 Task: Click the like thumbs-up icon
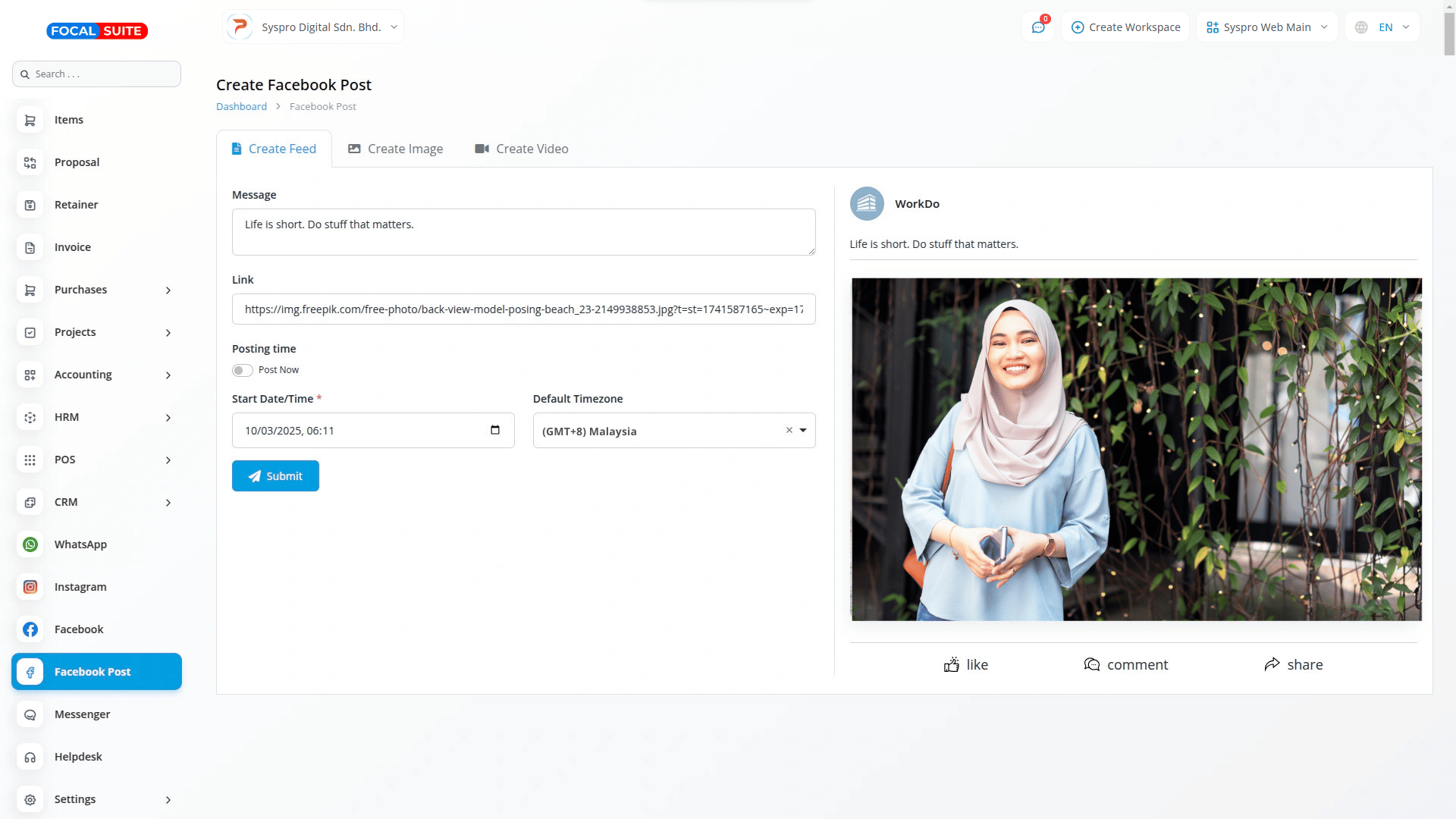[x=951, y=665]
